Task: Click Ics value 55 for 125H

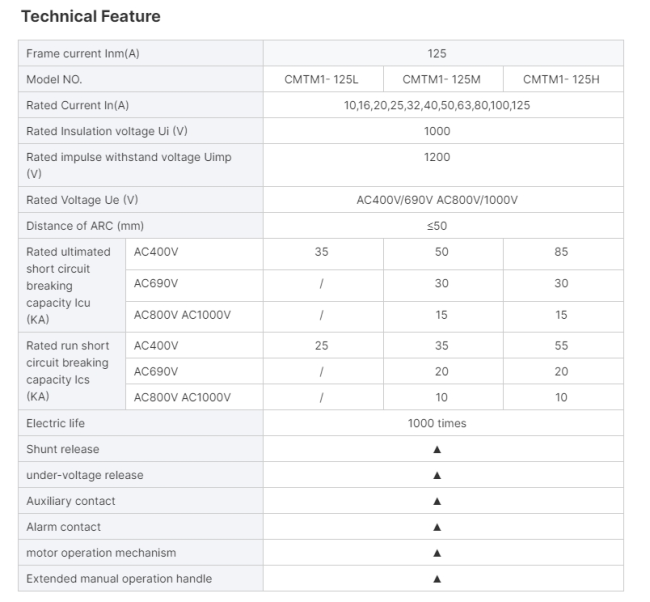Action: (561, 346)
